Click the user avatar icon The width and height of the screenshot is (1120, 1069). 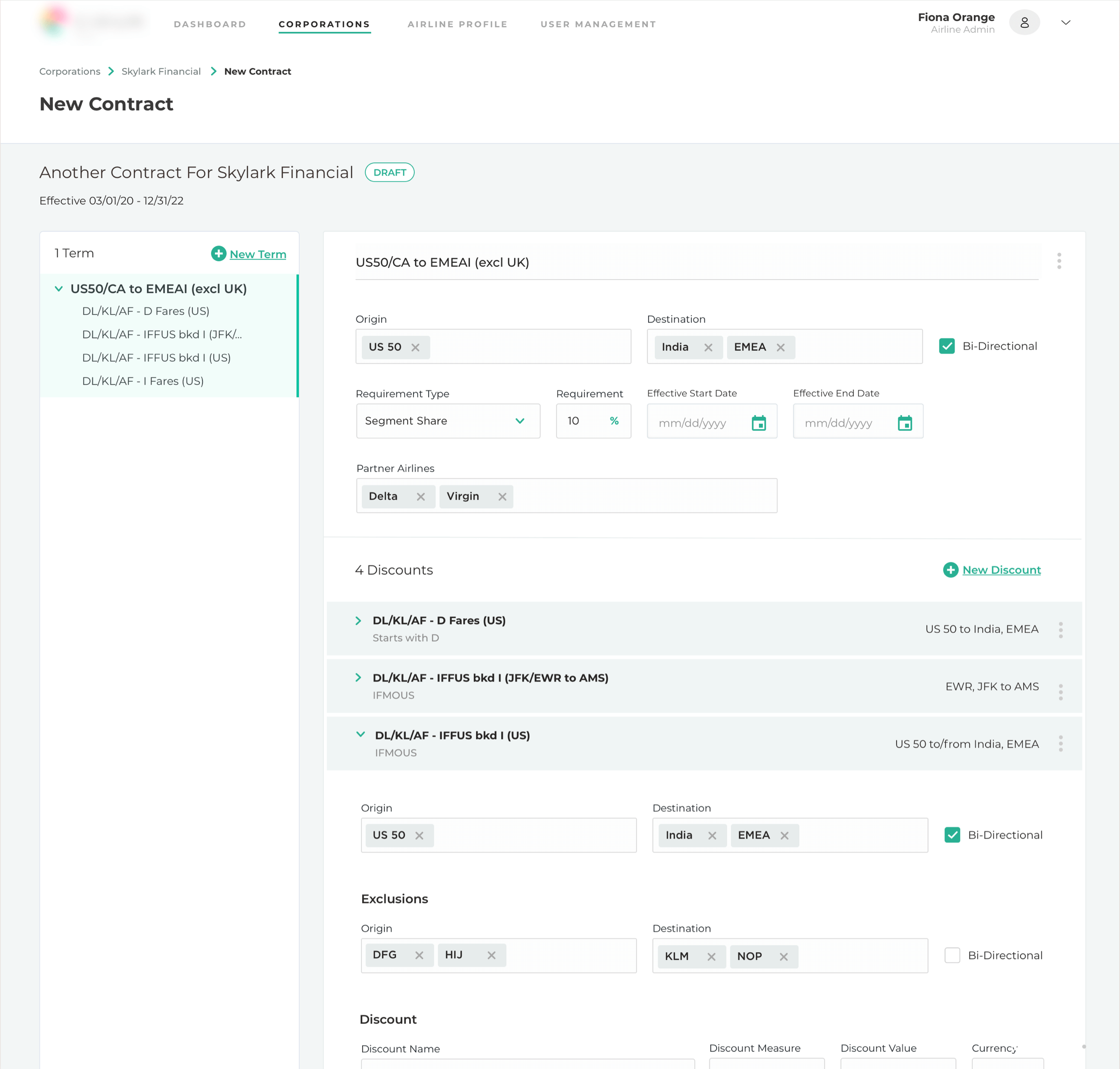click(1024, 23)
